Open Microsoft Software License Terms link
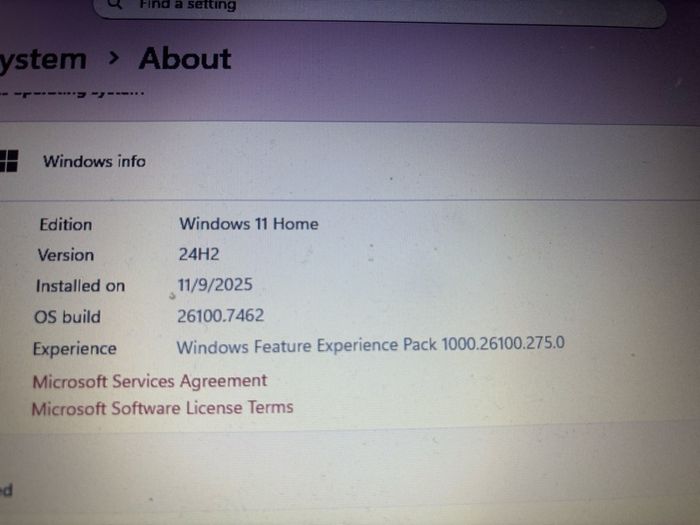Image resolution: width=700 pixels, height=525 pixels. coord(162,408)
